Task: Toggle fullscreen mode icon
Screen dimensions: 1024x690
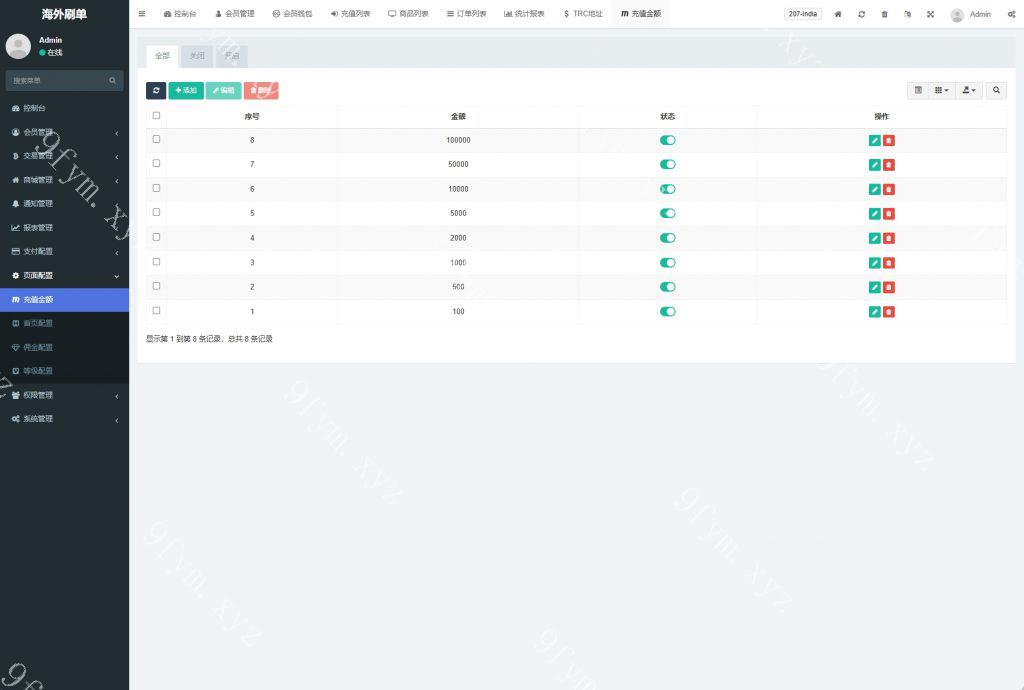Action: [x=930, y=14]
